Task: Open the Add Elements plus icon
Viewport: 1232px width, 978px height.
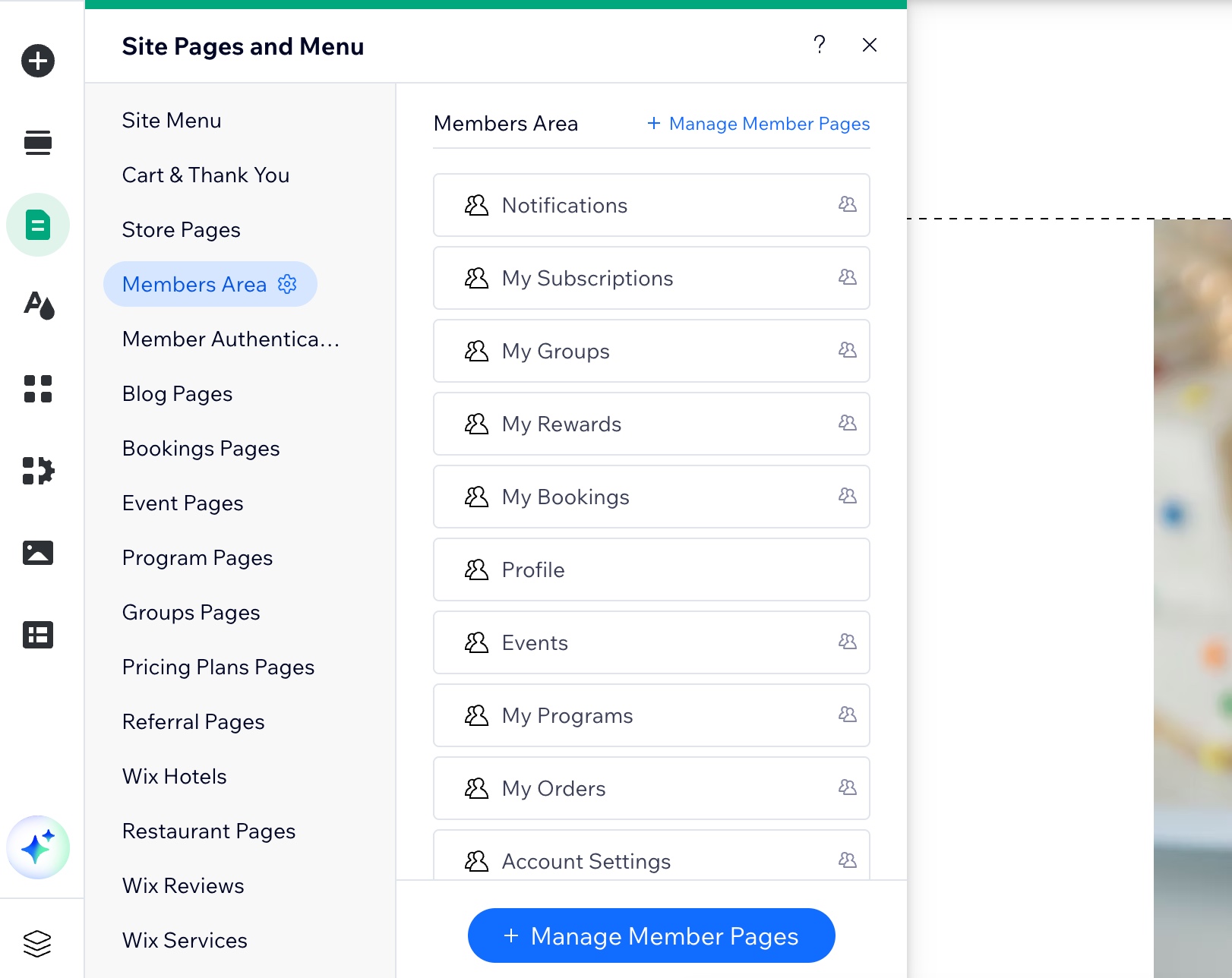Action: (38, 61)
